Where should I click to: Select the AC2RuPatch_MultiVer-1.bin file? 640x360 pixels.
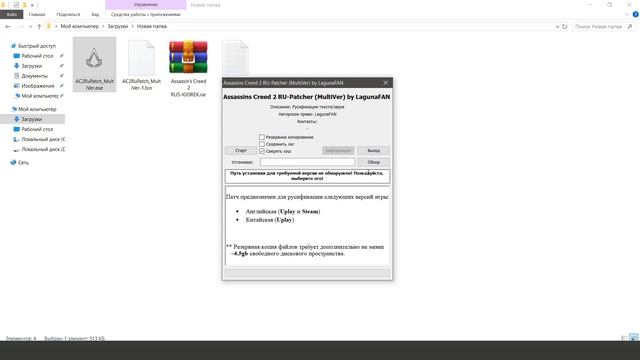tap(141, 65)
